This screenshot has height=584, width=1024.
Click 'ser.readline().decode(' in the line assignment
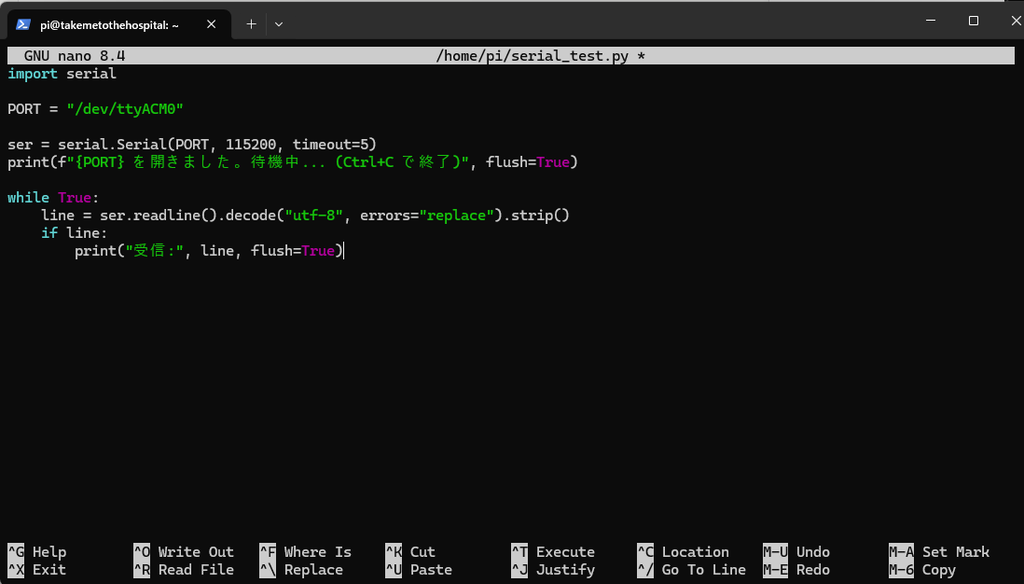tap(192, 215)
